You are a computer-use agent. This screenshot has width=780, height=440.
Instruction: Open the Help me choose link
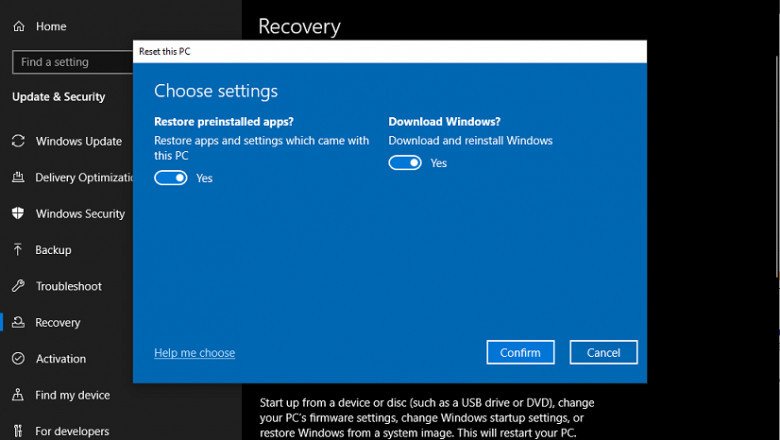pyautogui.click(x=195, y=352)
